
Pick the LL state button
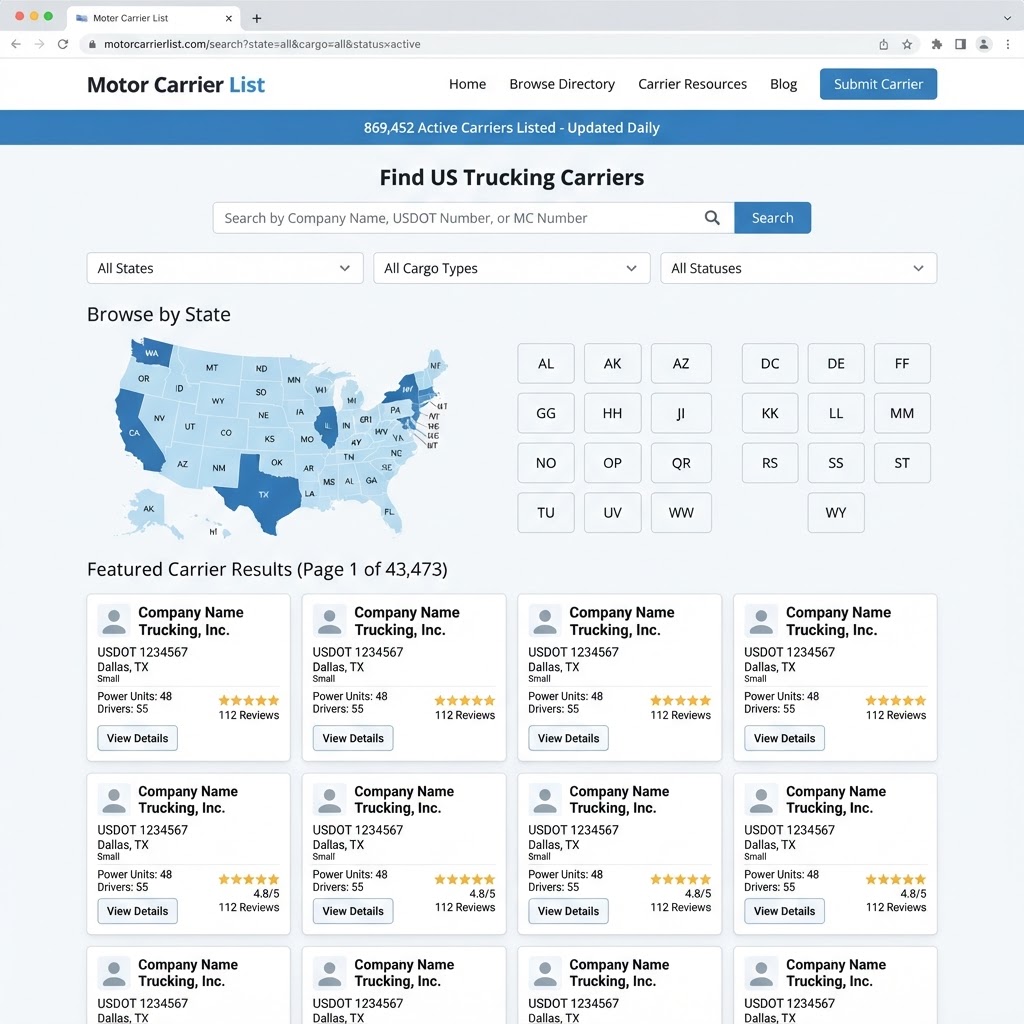point(836,413)
